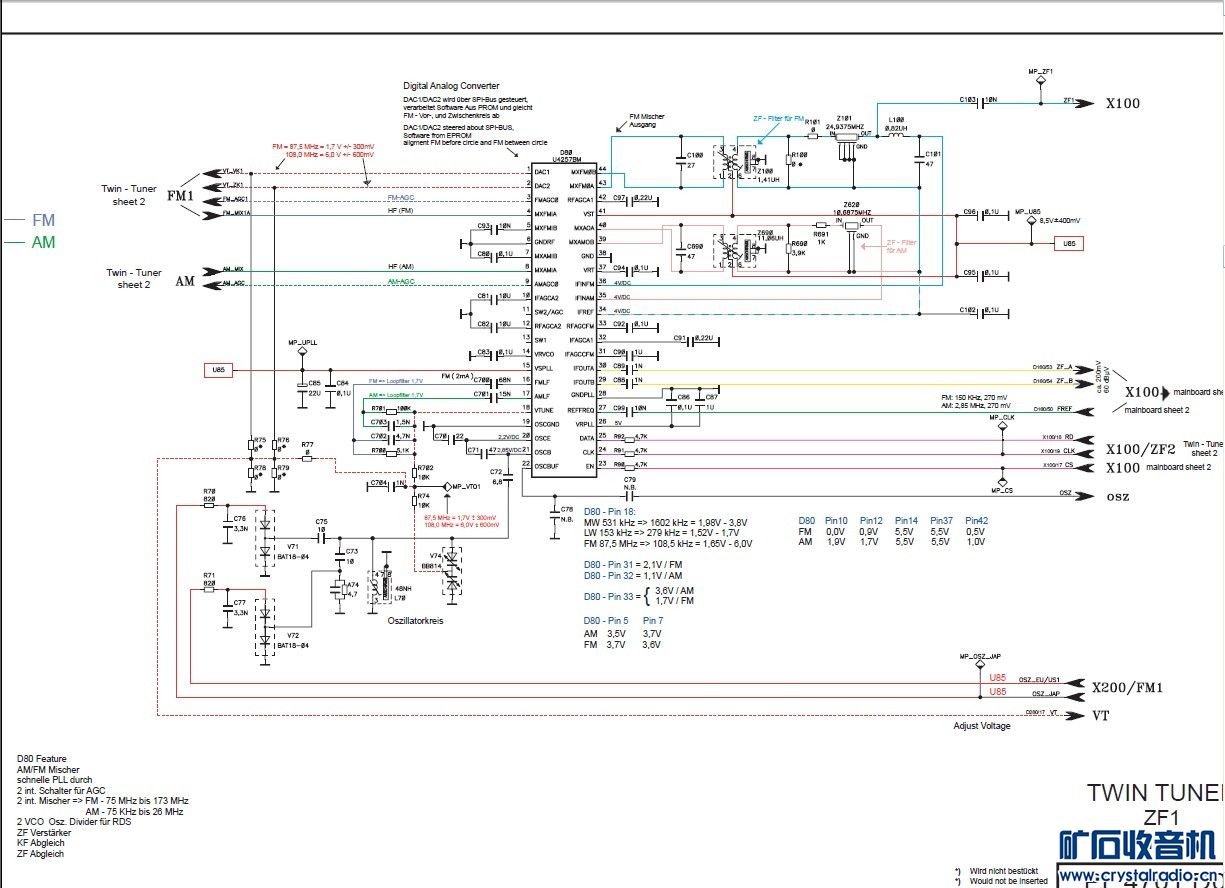The height and width of the screenshot is (888, 1225).
Task: Click the MP_CLK test point diamond
Action: pos(1001,427)
